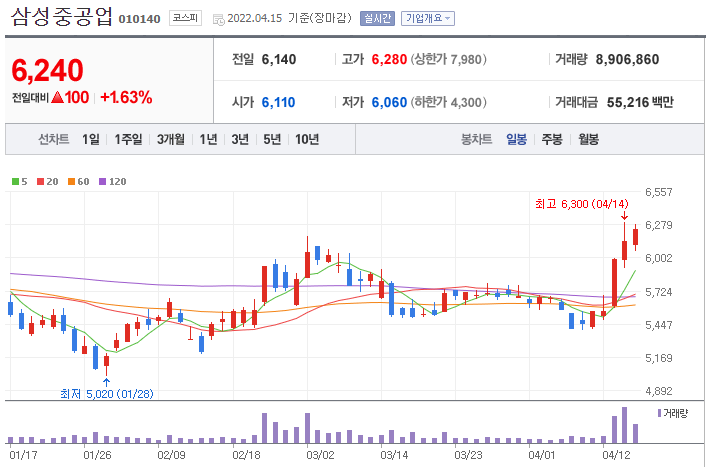
Task: Switch to 일봉 daily candle chart
Action: 516,140
